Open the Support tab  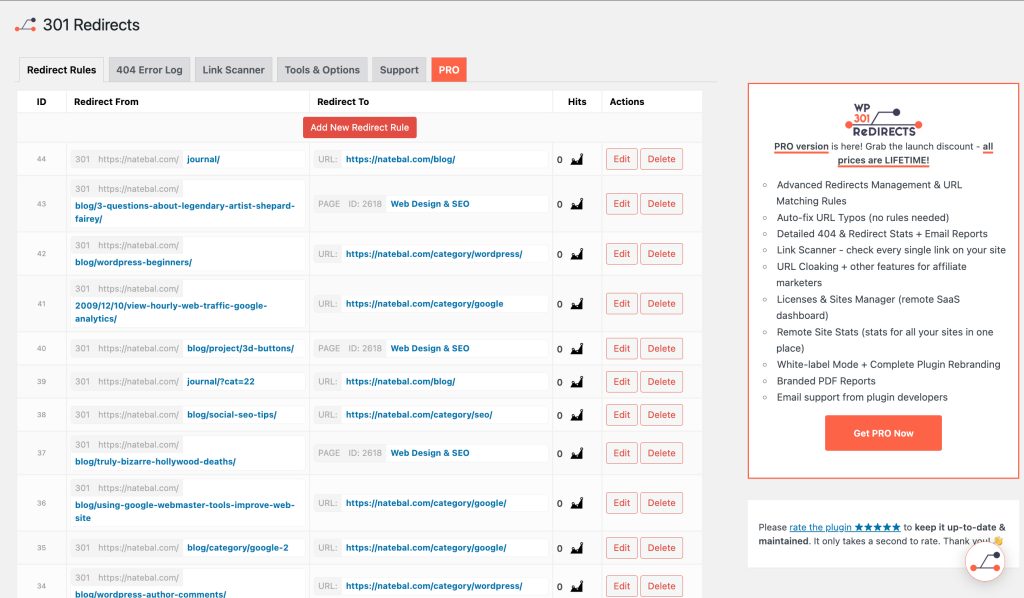(x=399, y=69)
